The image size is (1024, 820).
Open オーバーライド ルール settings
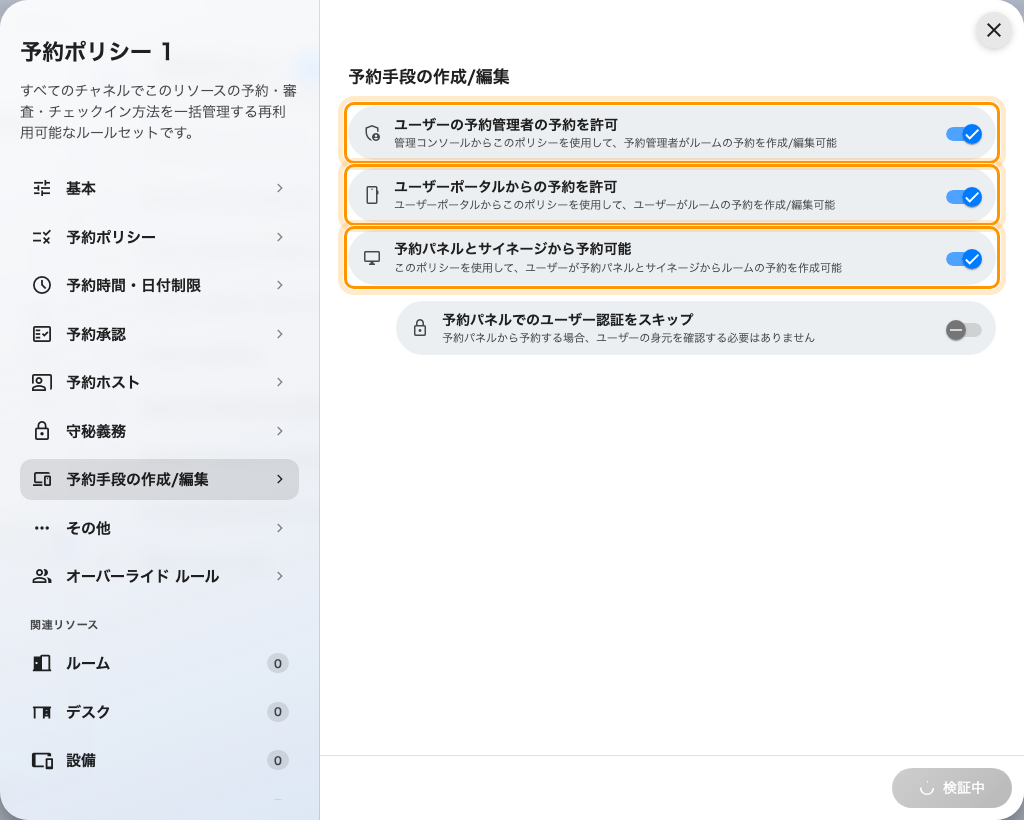[x=159, y=576]
